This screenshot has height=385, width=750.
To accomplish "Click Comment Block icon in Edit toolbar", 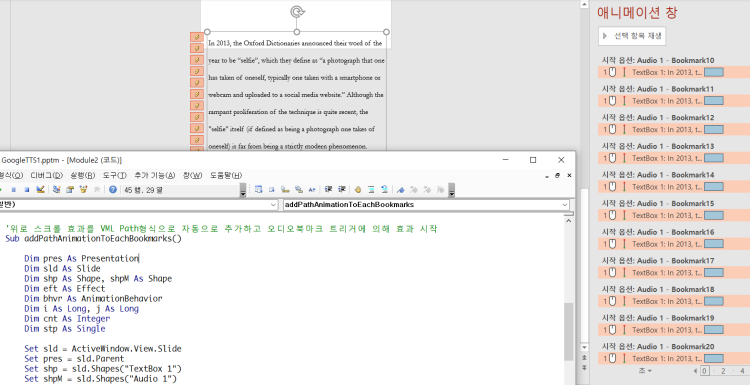I will point(371,190).
